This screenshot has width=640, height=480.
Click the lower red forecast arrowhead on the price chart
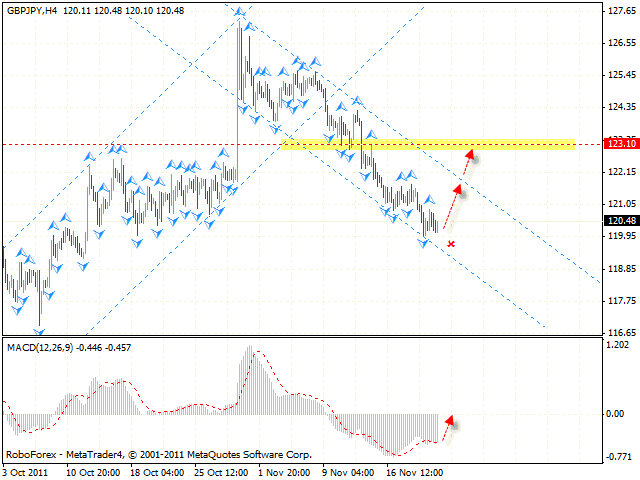[458, 188]
